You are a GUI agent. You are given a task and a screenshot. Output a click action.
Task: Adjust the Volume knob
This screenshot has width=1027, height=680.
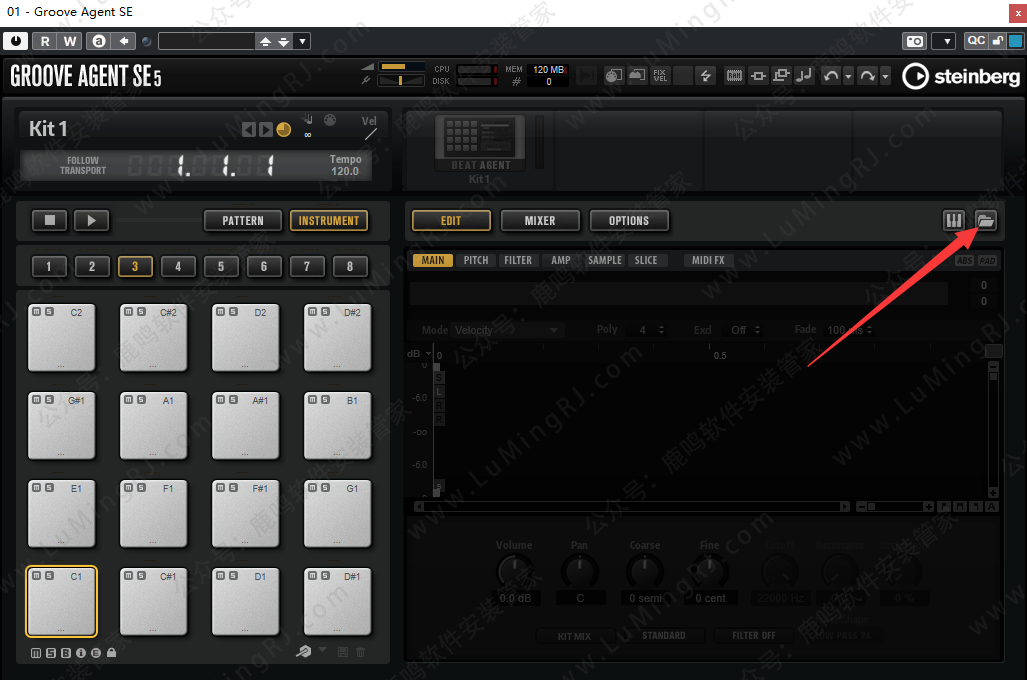point(514,572)
